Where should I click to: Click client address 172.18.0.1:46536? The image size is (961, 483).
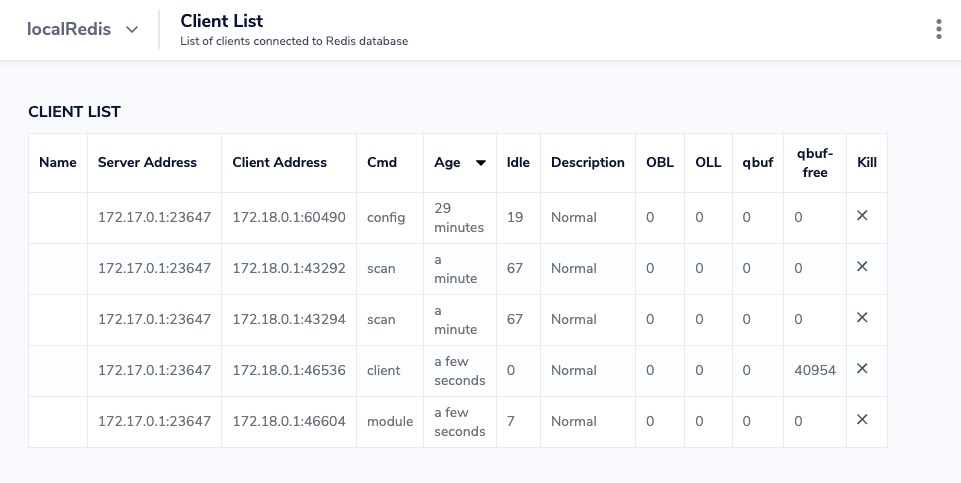[x=289, y=370]
